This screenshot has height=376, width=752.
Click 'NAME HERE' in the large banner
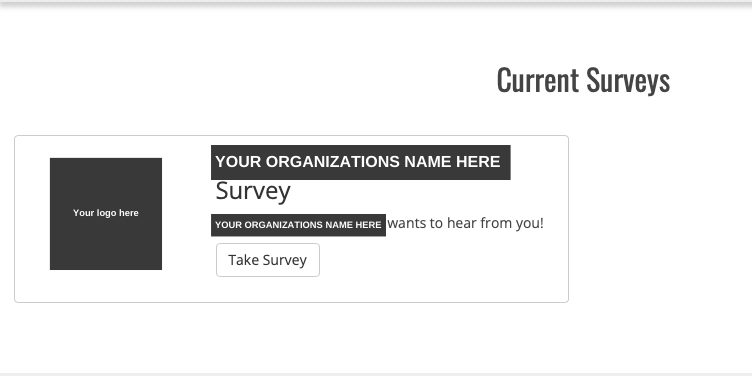[x=452, y=162]
